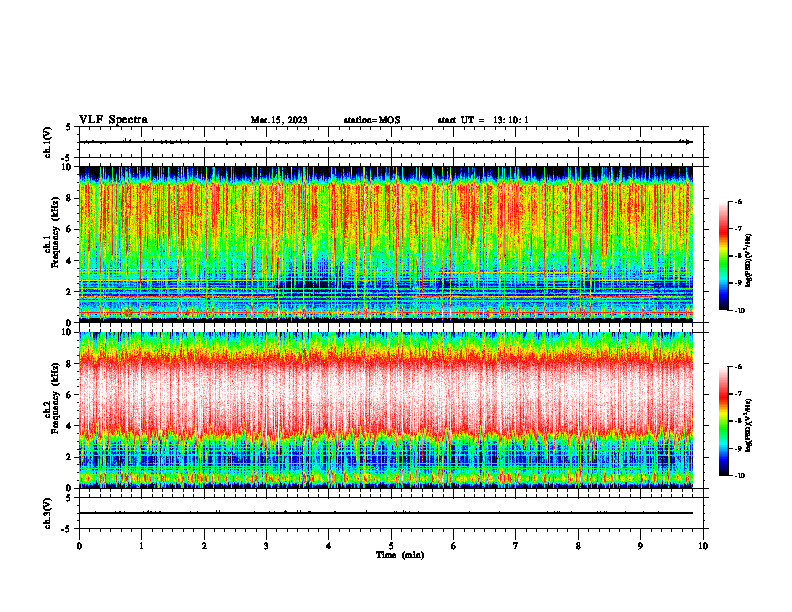Click the "5" tick on time axis
The height and width of the screenshot is (612, 792).
click(x=391, y=546)
